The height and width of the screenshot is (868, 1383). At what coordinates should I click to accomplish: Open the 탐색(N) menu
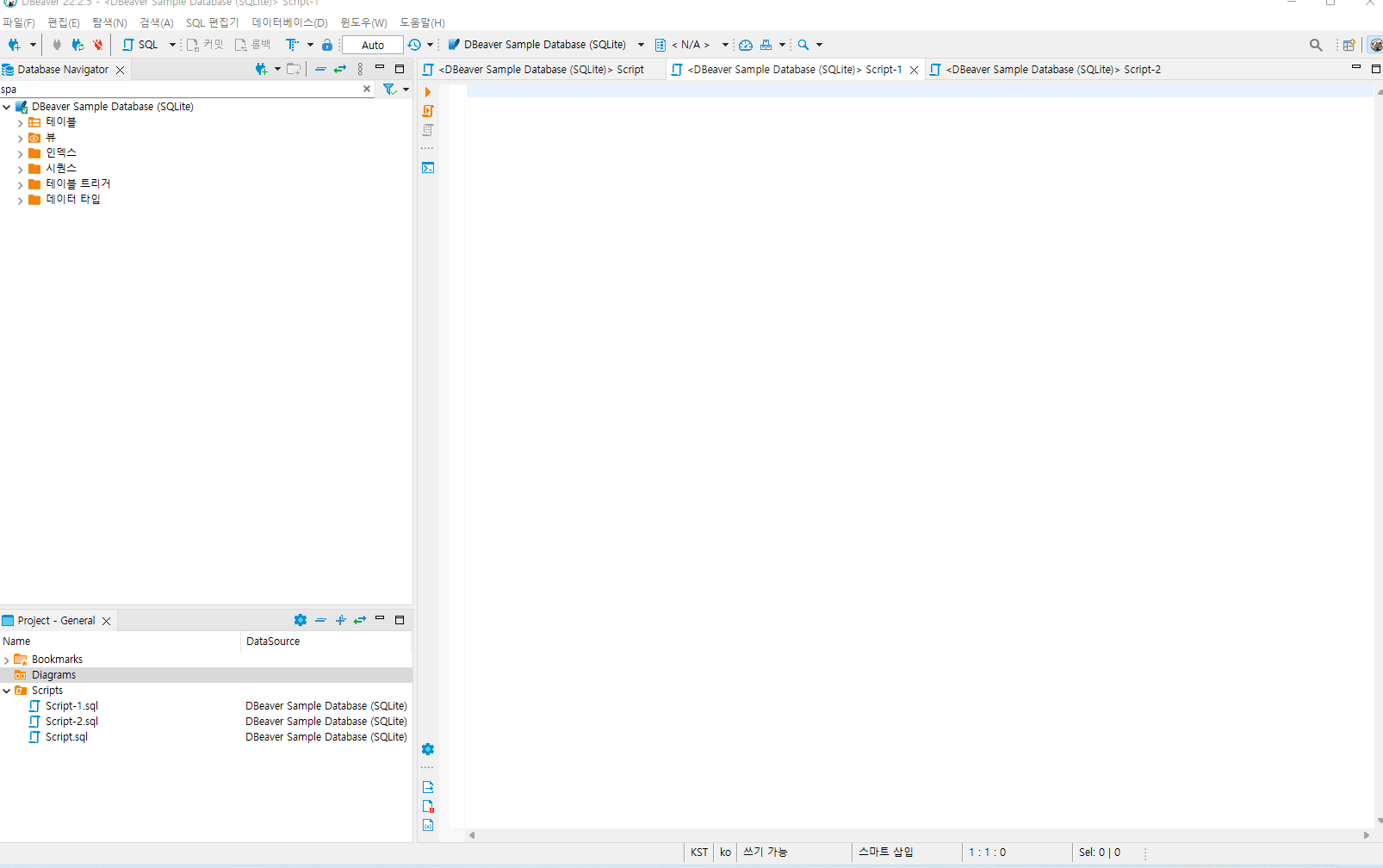pyautogui.click(x=109, y=22)
